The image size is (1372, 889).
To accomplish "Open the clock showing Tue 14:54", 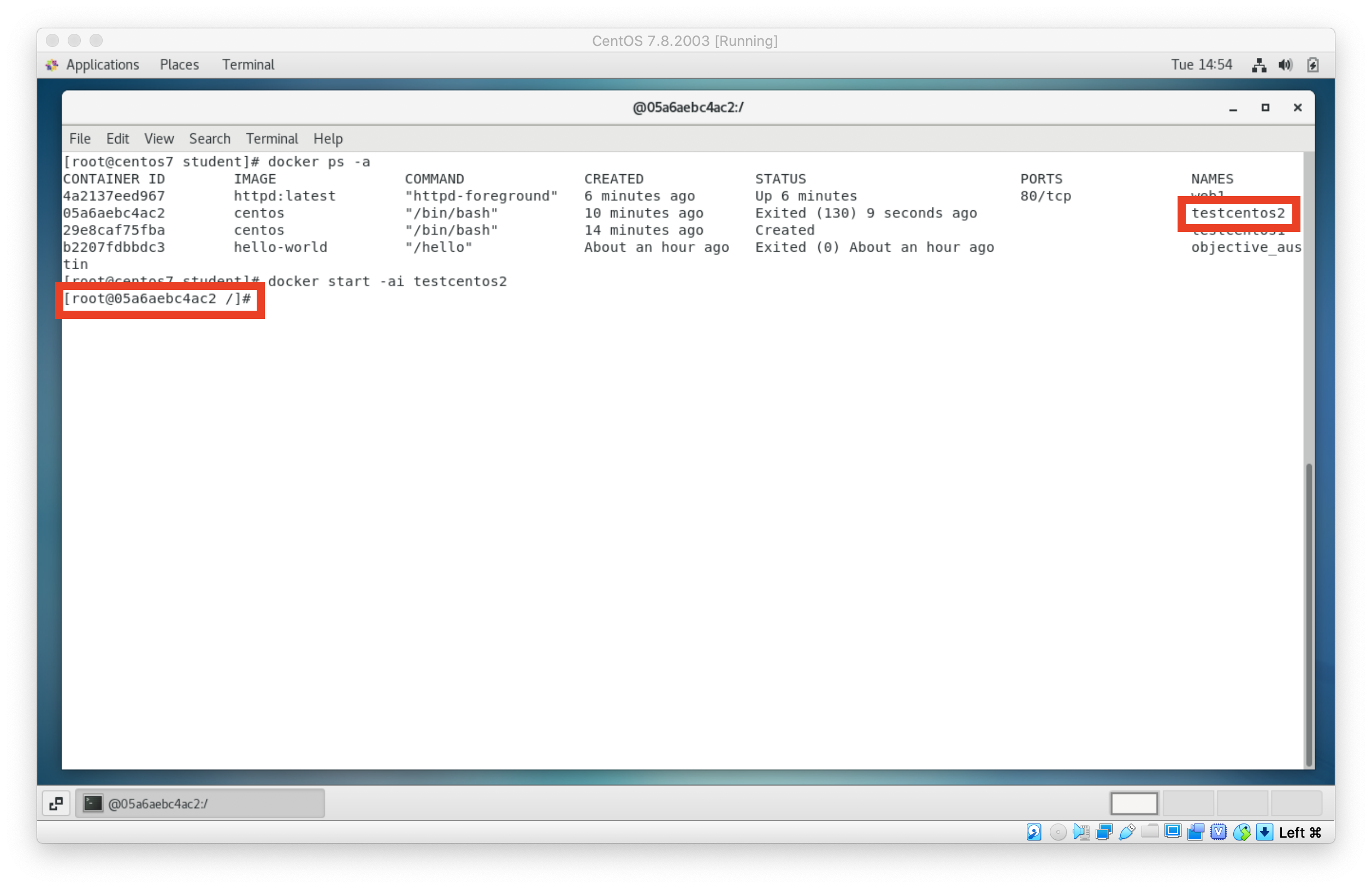I will (x=1202, y=64).
